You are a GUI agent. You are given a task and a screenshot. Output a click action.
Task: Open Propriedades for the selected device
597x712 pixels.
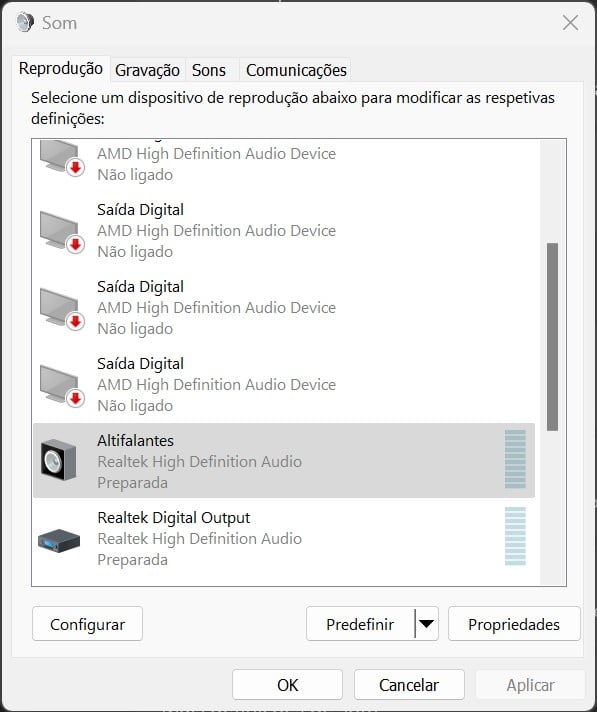click(x=514, y=624)
